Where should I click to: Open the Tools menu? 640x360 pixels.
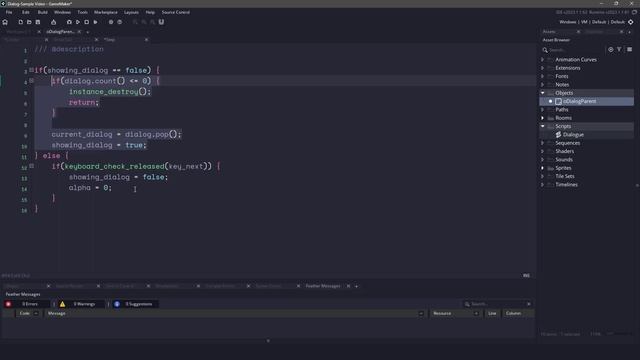pos(82,12)
